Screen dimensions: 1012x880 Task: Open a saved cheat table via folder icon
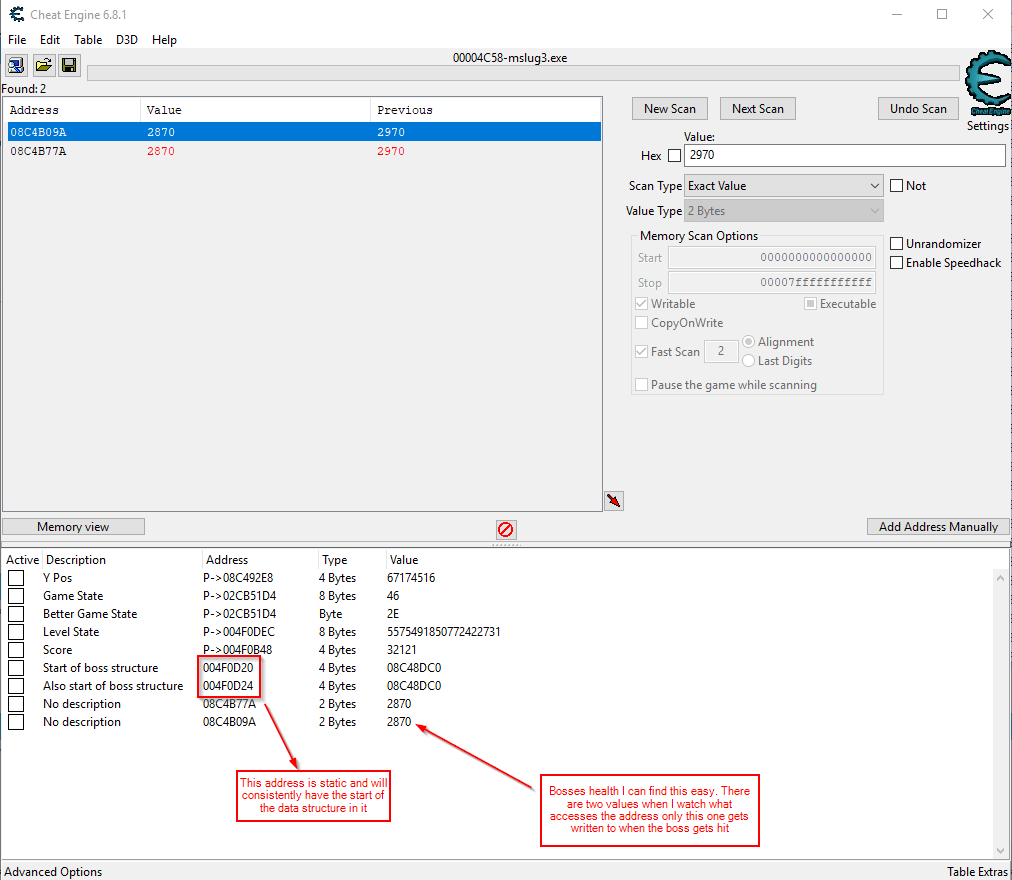click(x=42, y=64)
